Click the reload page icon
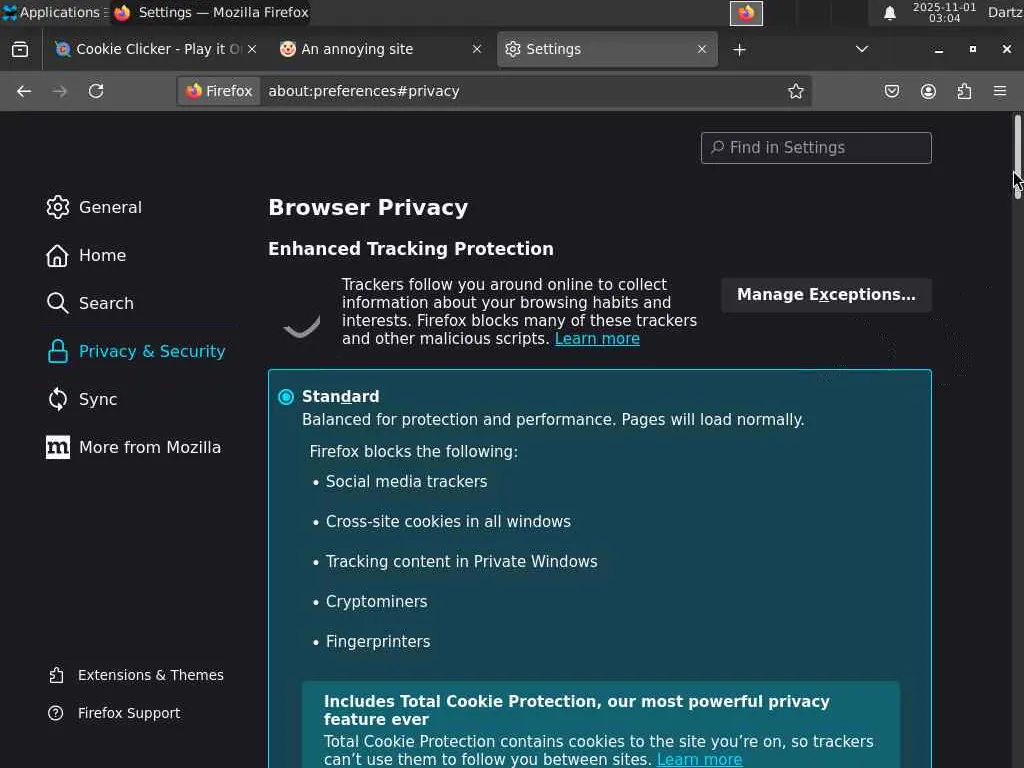This screenshot has width=1024, height=768. click(x=96, y=91)
